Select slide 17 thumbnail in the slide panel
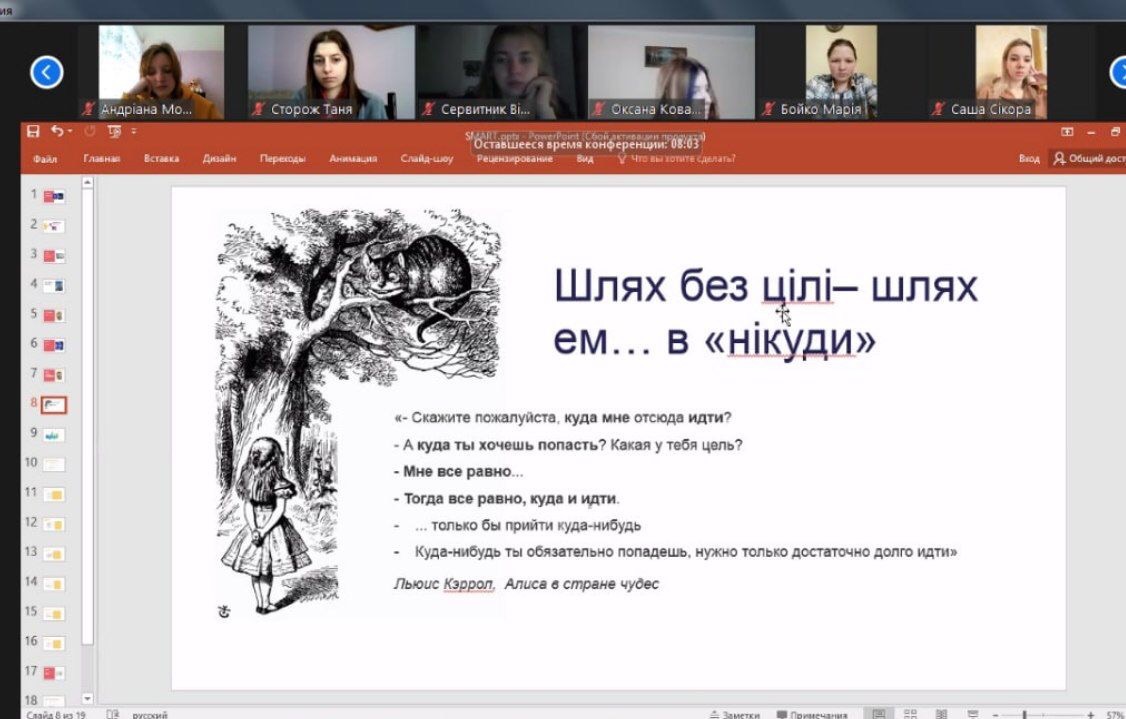The image size is (1126, 719). click(54, 673)
